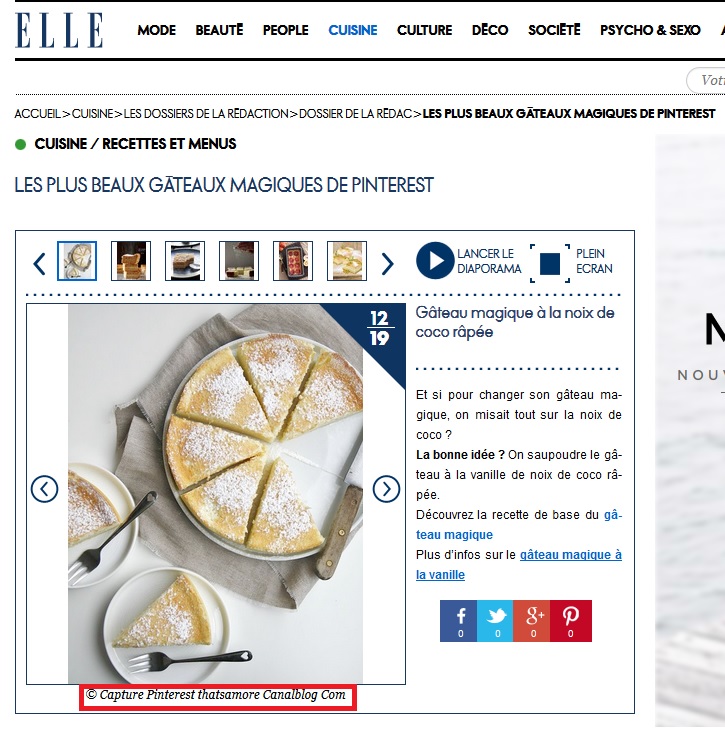
Task: Follow the gâteau magique à la vanille link
Action: click(519, 565)
